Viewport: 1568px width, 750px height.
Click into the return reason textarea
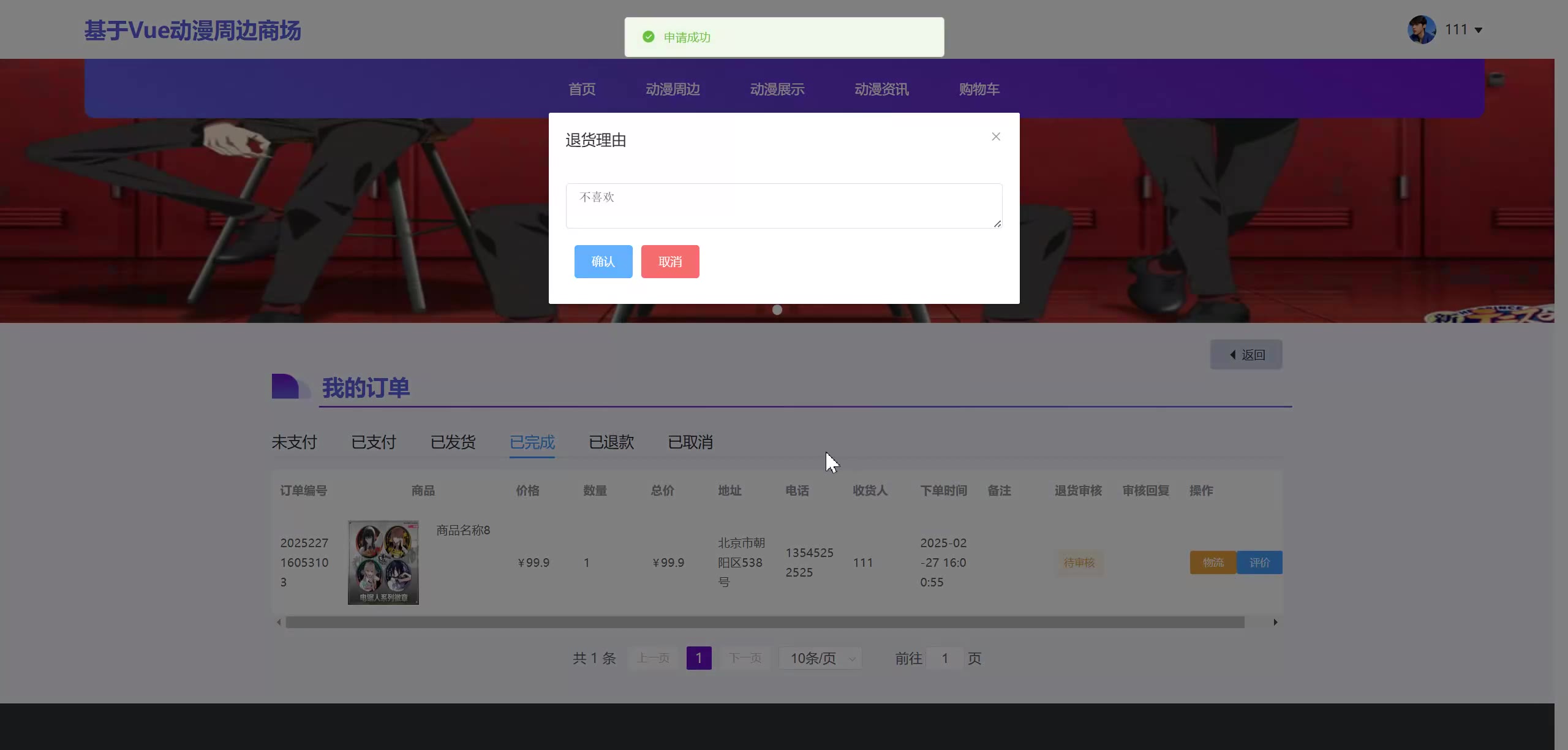[783, 206]
